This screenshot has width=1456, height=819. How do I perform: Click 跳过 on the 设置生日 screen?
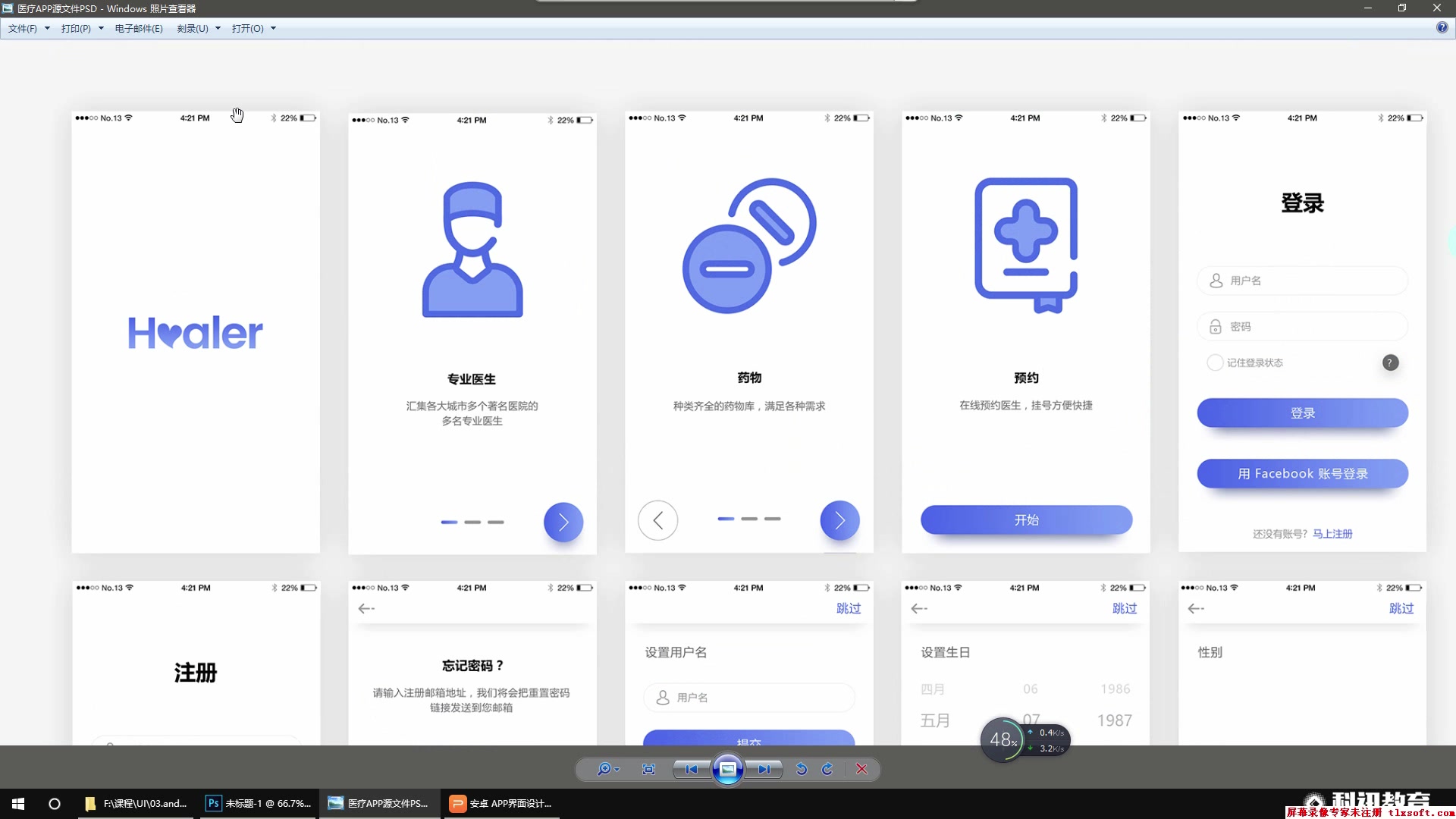(1125, 608)
